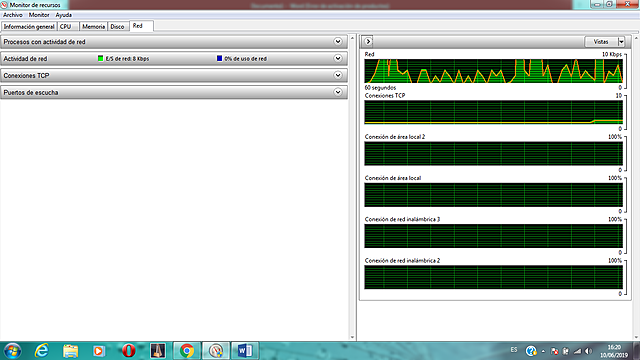Expand the Conexiones TCP section
Screen dimensions: 640x360
click(x=338, y=75)
